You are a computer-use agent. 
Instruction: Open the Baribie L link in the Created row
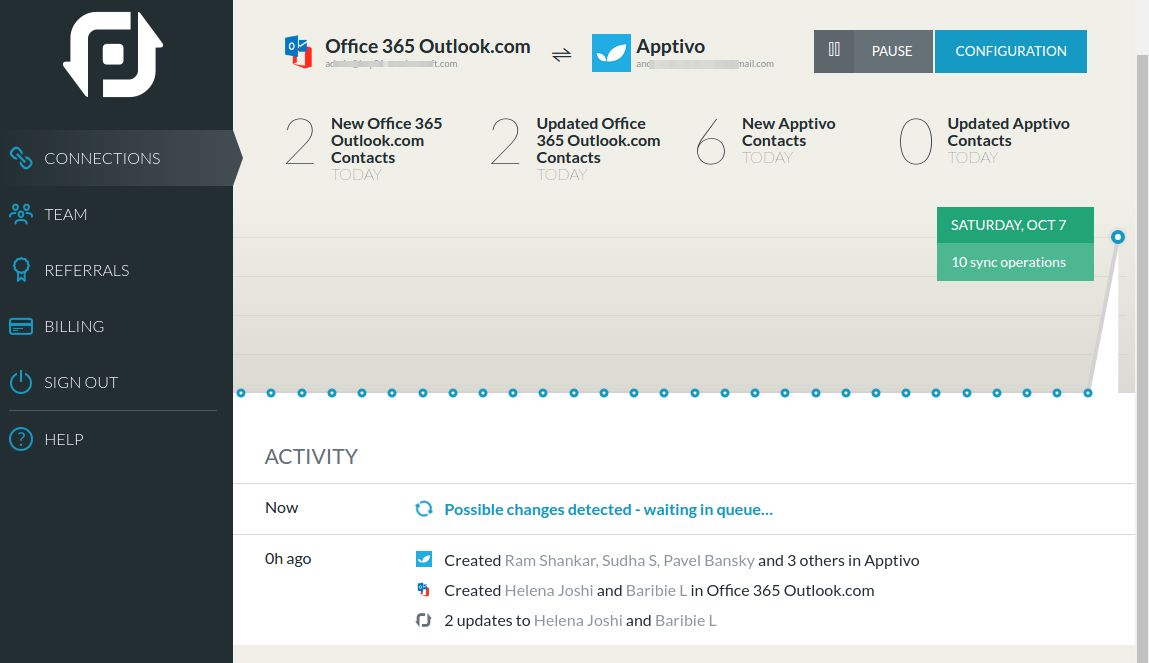657,590
